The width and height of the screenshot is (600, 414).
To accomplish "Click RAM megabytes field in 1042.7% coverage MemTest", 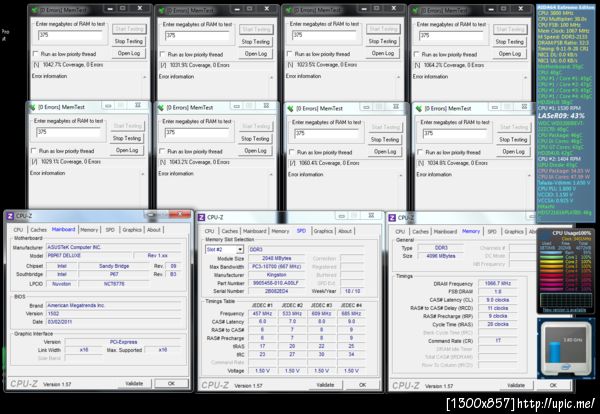I will [70, 35].
